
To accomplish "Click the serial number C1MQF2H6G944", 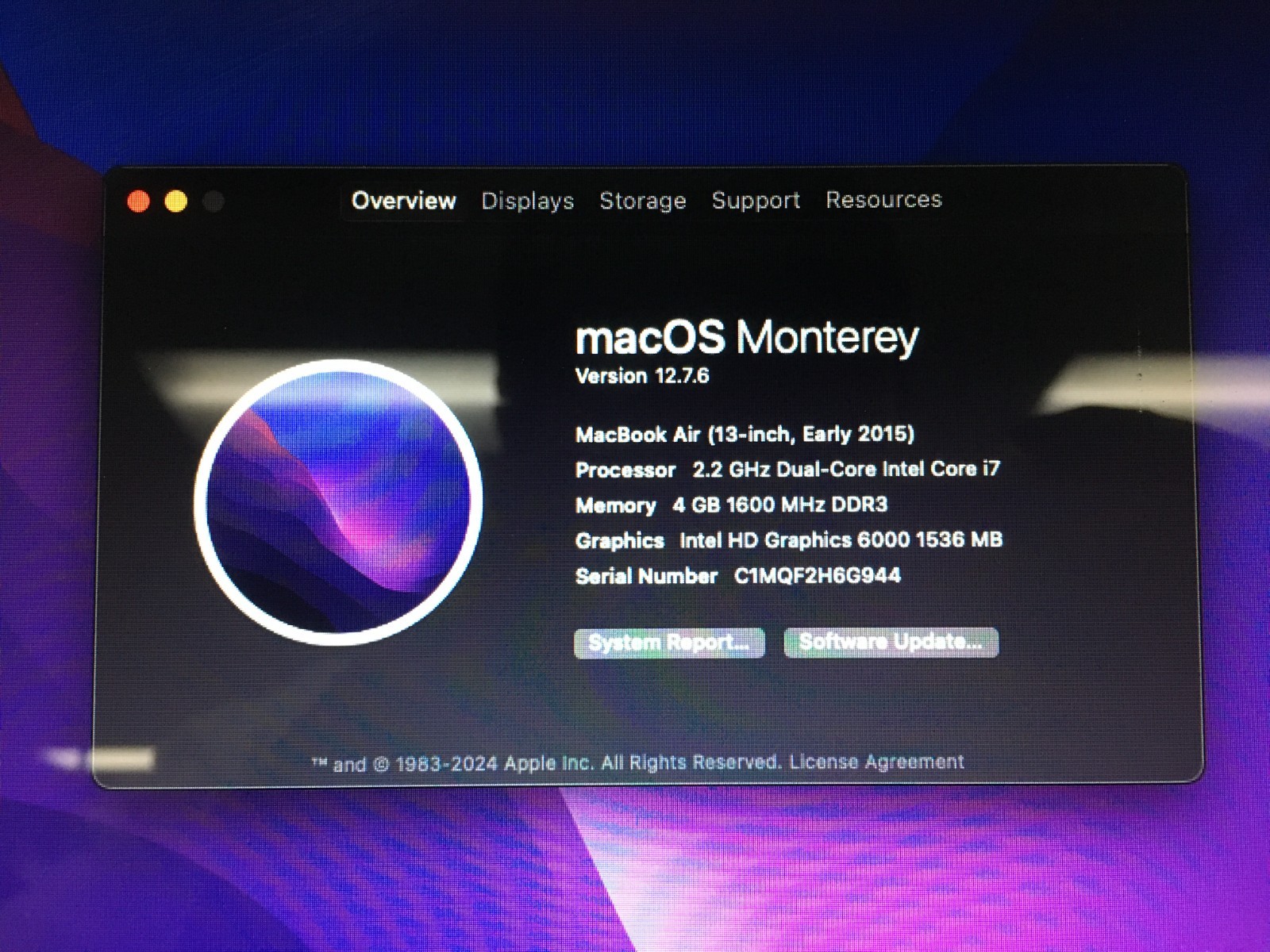I will point(818,575).
